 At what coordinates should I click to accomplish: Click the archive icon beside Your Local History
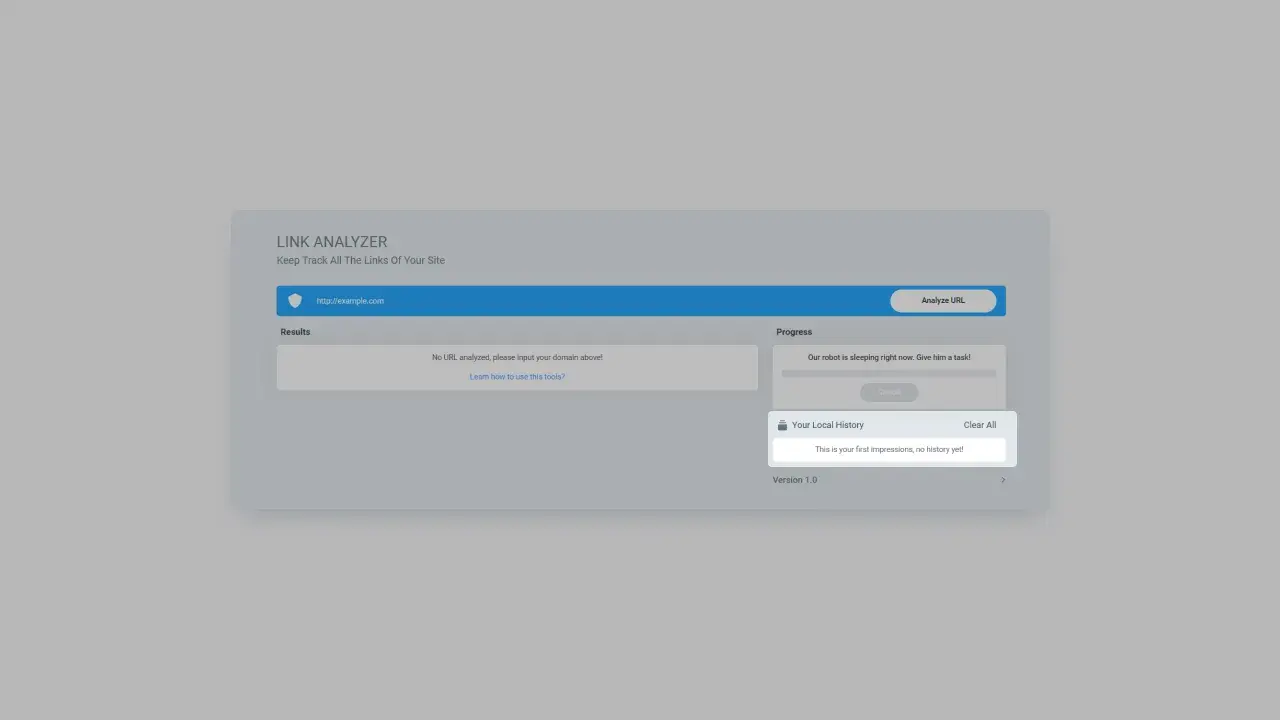pyautogui.click(x=783, y=424)
